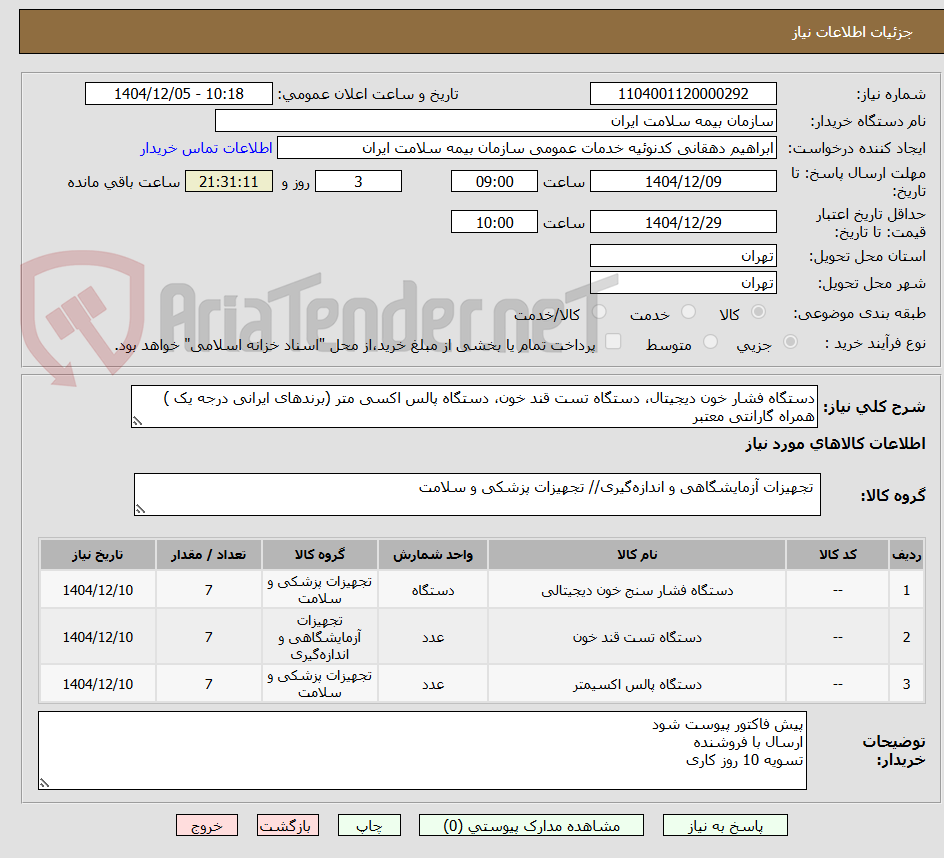Click the response deadline date 1404/12/09 field
Image resolution: width=944 pixels, height=858 pixels.
point(683,181)
